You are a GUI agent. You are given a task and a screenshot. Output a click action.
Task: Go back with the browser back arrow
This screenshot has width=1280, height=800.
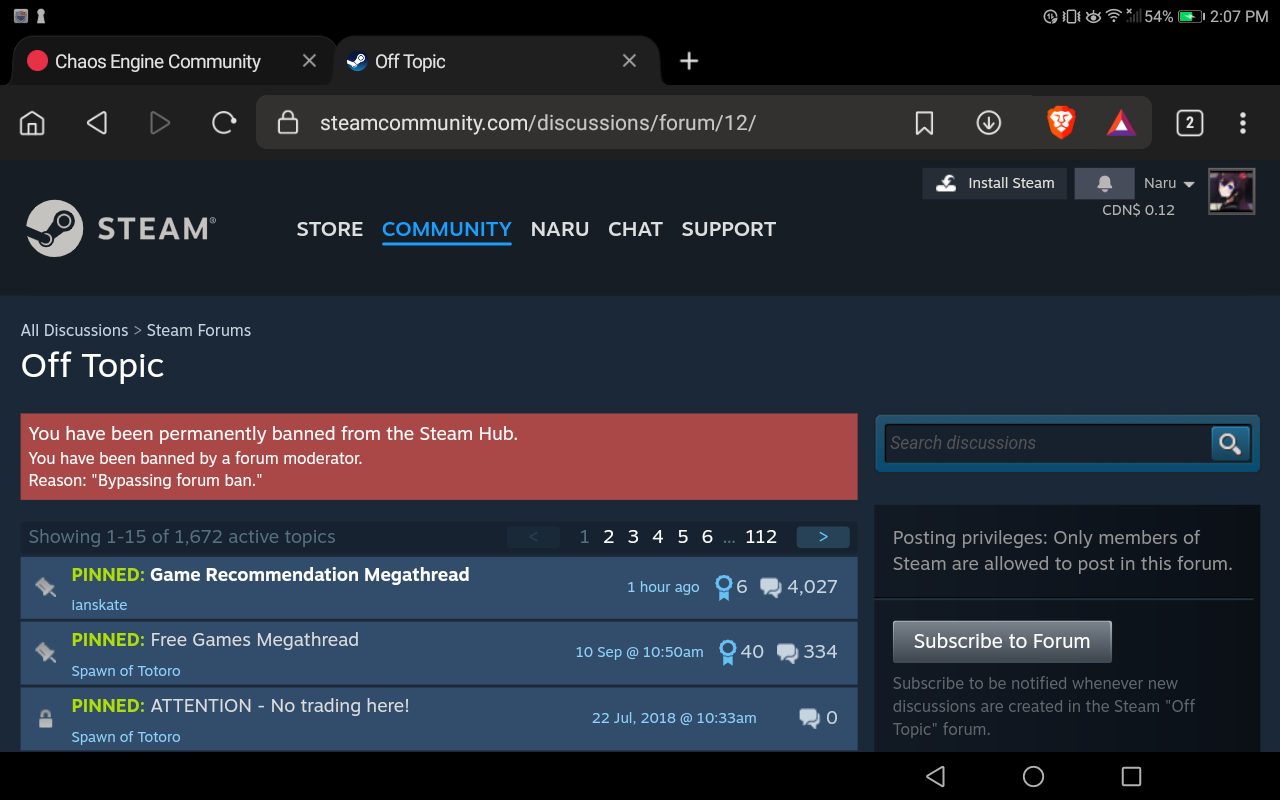point(97,123)
